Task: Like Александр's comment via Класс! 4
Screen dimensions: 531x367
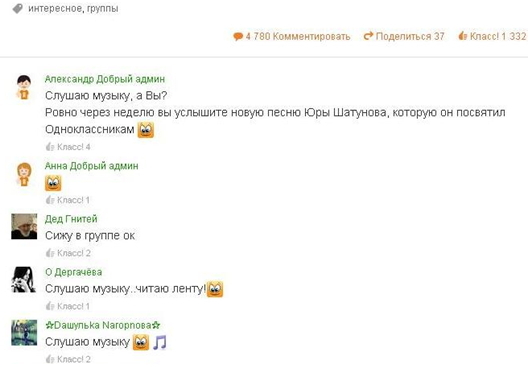Action: pos(68,147)
